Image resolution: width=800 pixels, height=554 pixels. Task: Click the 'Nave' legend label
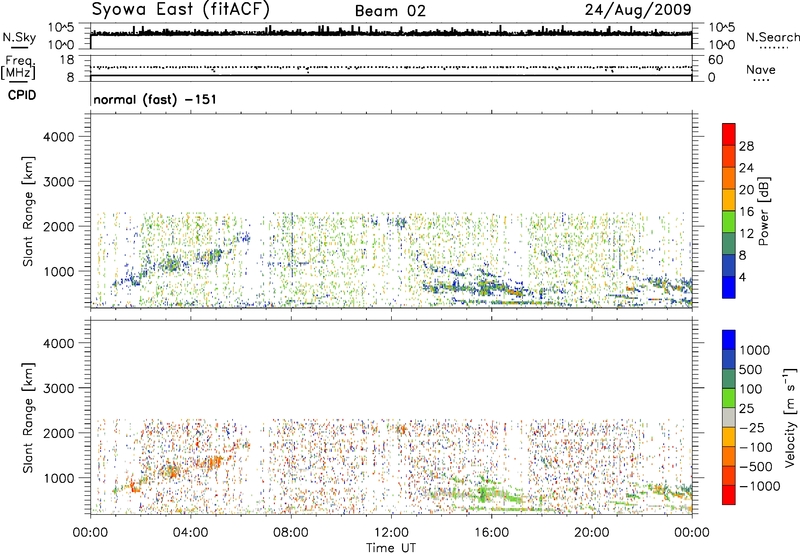760,69
